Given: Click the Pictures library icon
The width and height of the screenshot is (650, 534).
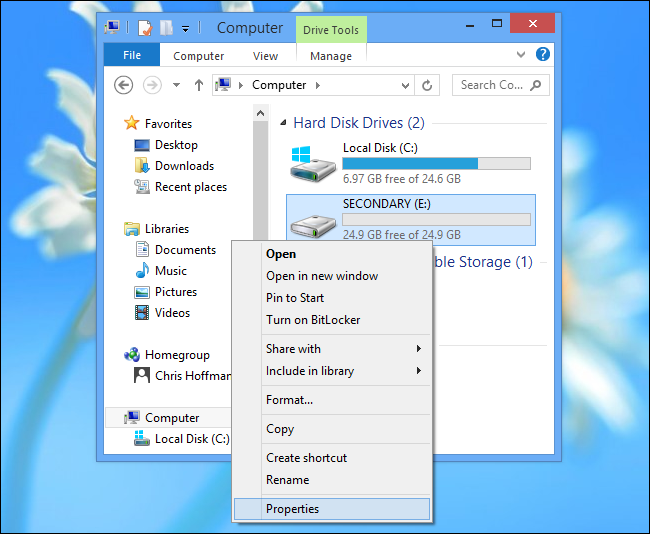Looking at the screenshot, I should (x=142, y=292).
